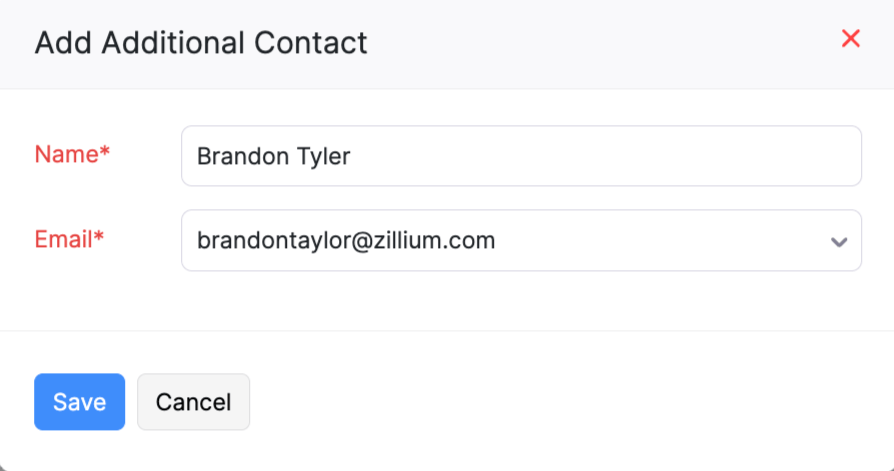Click the asterisk beside the Email label

click(x=100, y=238)
